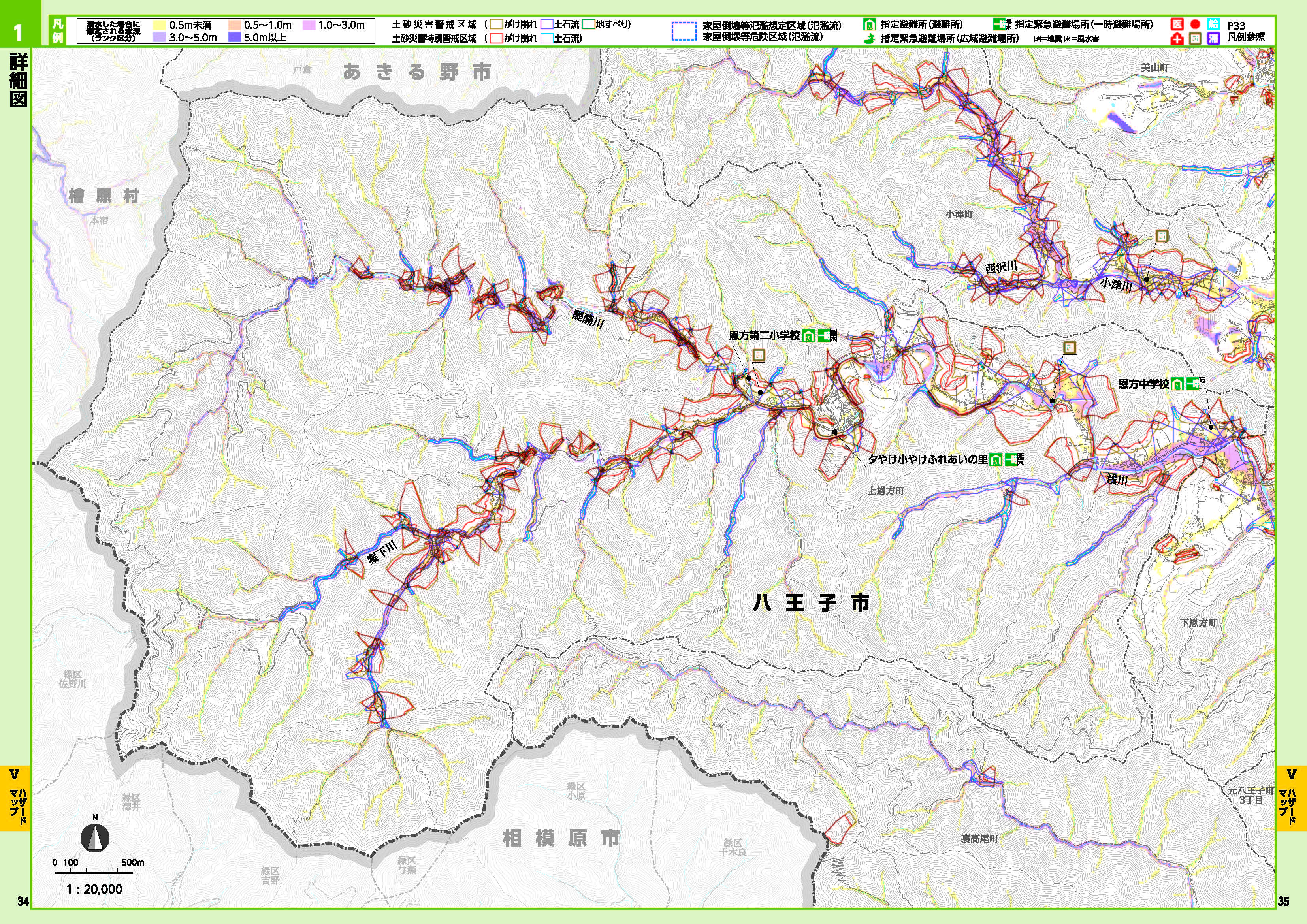Viewport: 1307px width, 924px height.
Task: Click shelter icon beside 夕やけ小やけふれあいの里 label
Action: click(x=996, y=459)
